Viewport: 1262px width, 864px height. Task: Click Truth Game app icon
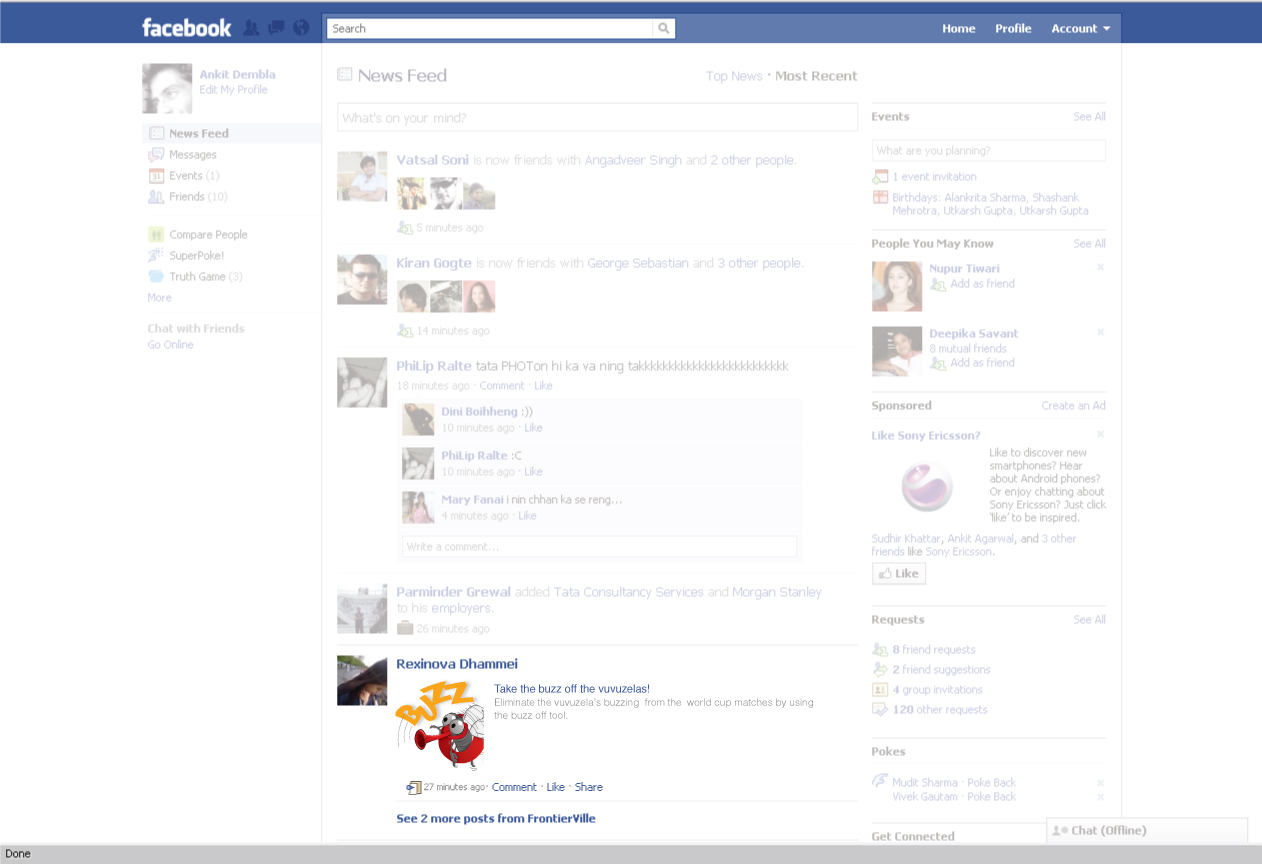click(x=156, y=276)
